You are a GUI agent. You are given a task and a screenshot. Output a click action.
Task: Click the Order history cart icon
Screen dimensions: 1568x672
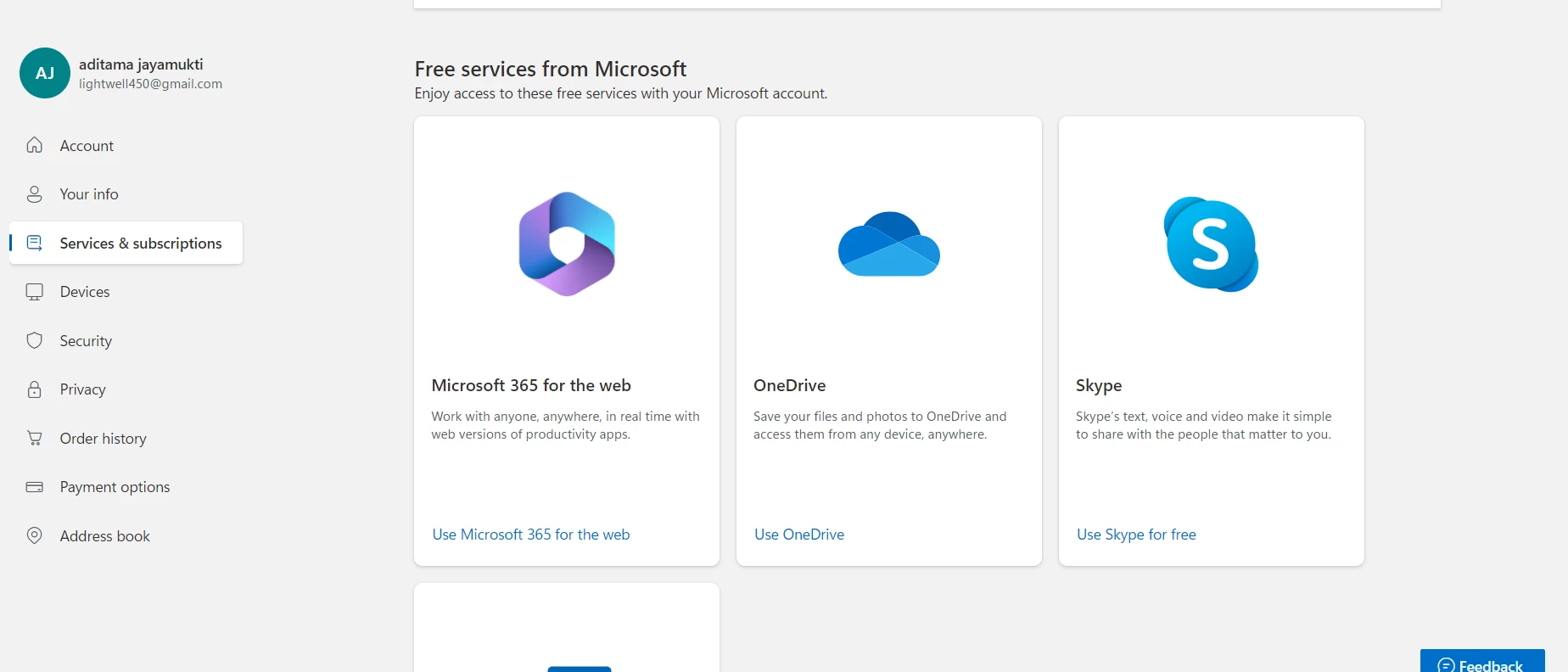click(35, 439)
